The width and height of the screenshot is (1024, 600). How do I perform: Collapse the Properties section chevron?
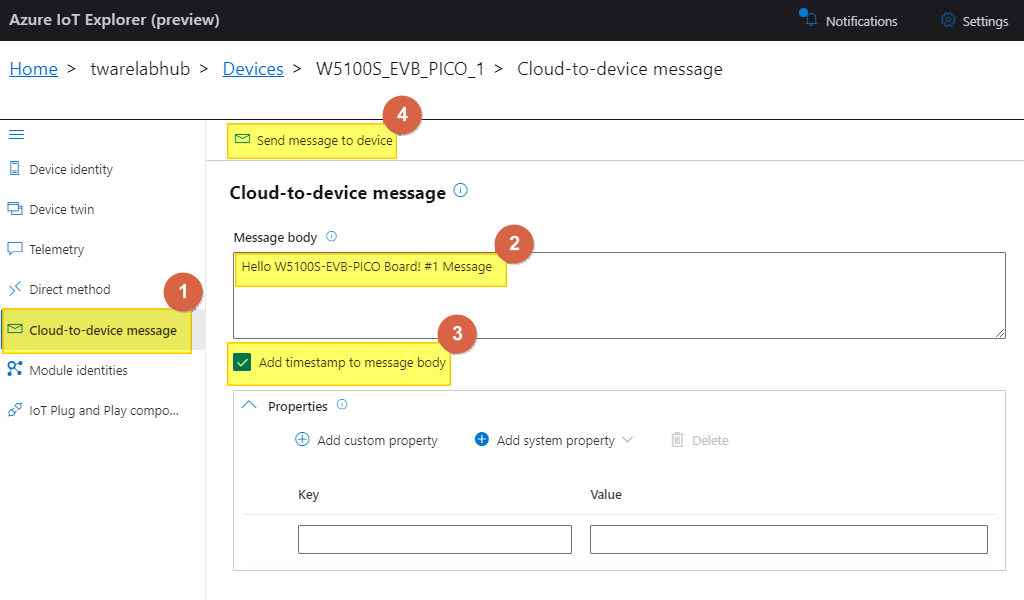(x=249, y=405)
